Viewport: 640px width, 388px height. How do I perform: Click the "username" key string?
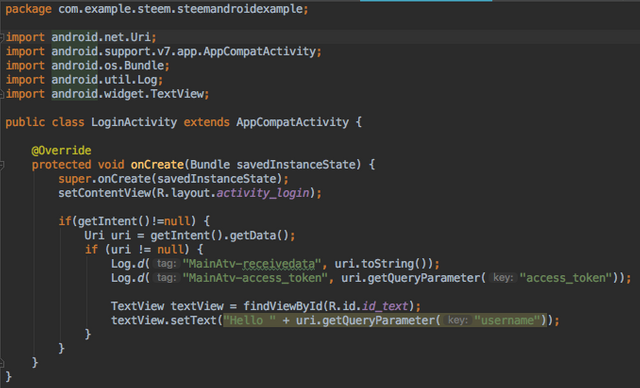507,321
